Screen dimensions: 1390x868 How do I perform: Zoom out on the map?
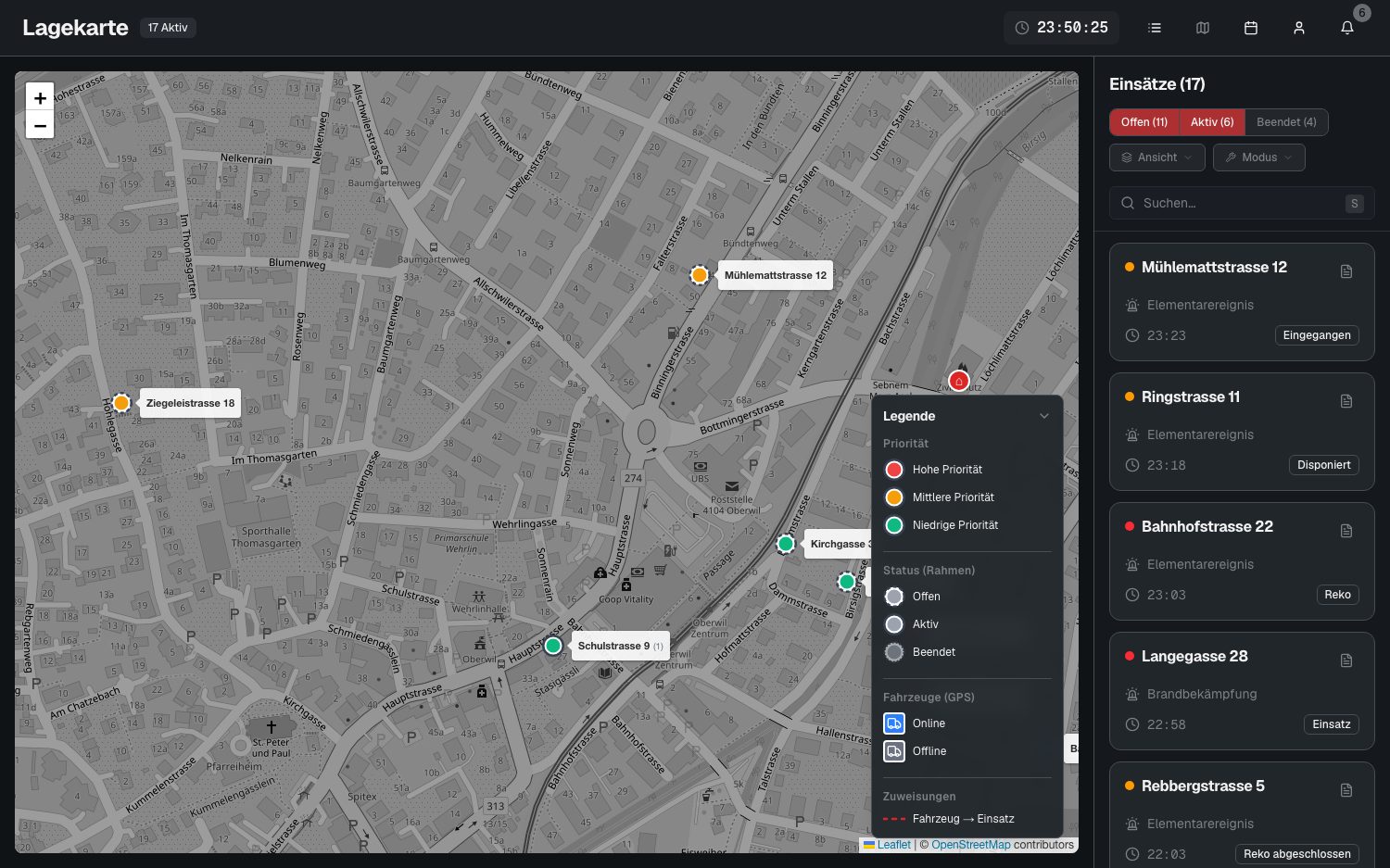[40, 125]
